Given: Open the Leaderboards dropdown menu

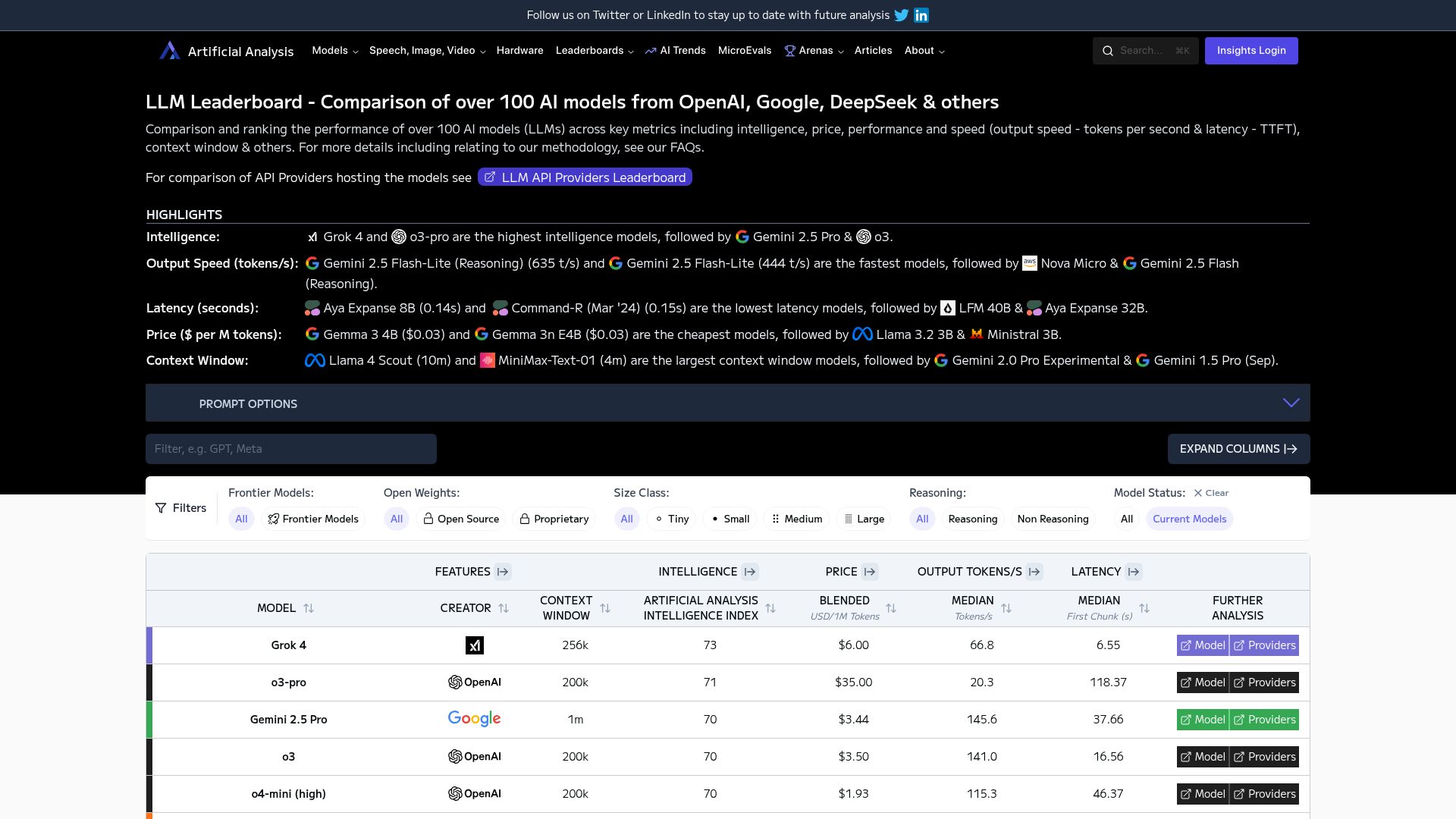Looking at the screenshot, I should click(x=595, y=51).
